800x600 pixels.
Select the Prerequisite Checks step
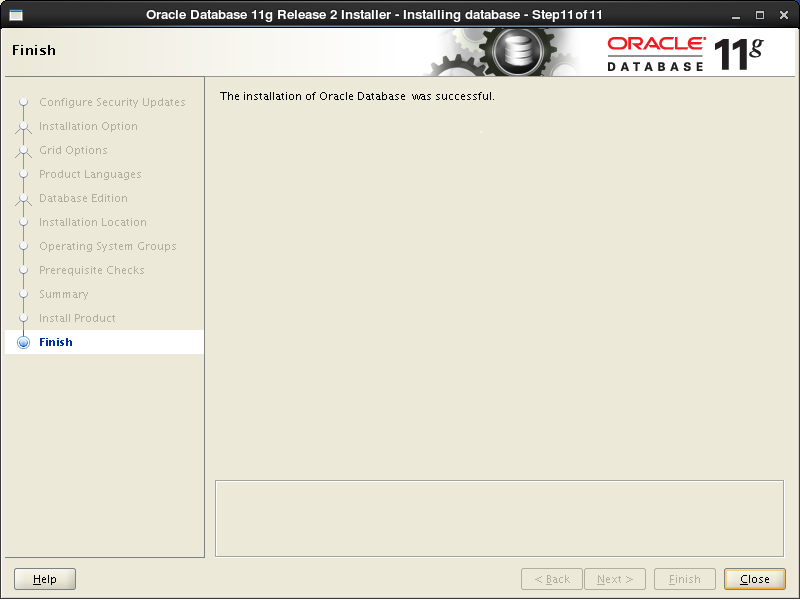pos(92,270)
